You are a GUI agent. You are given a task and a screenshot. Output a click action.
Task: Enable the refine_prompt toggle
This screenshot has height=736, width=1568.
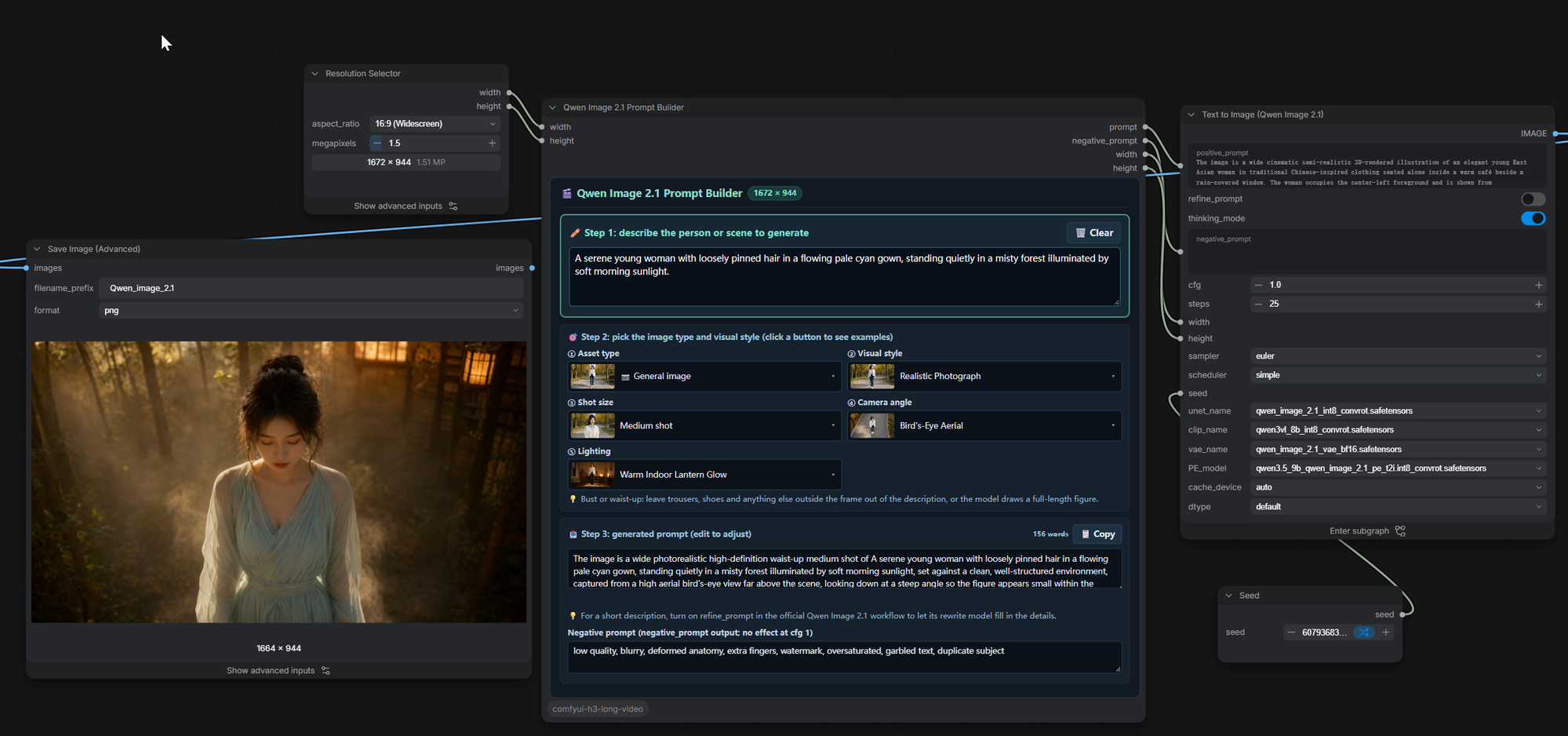1533,199
